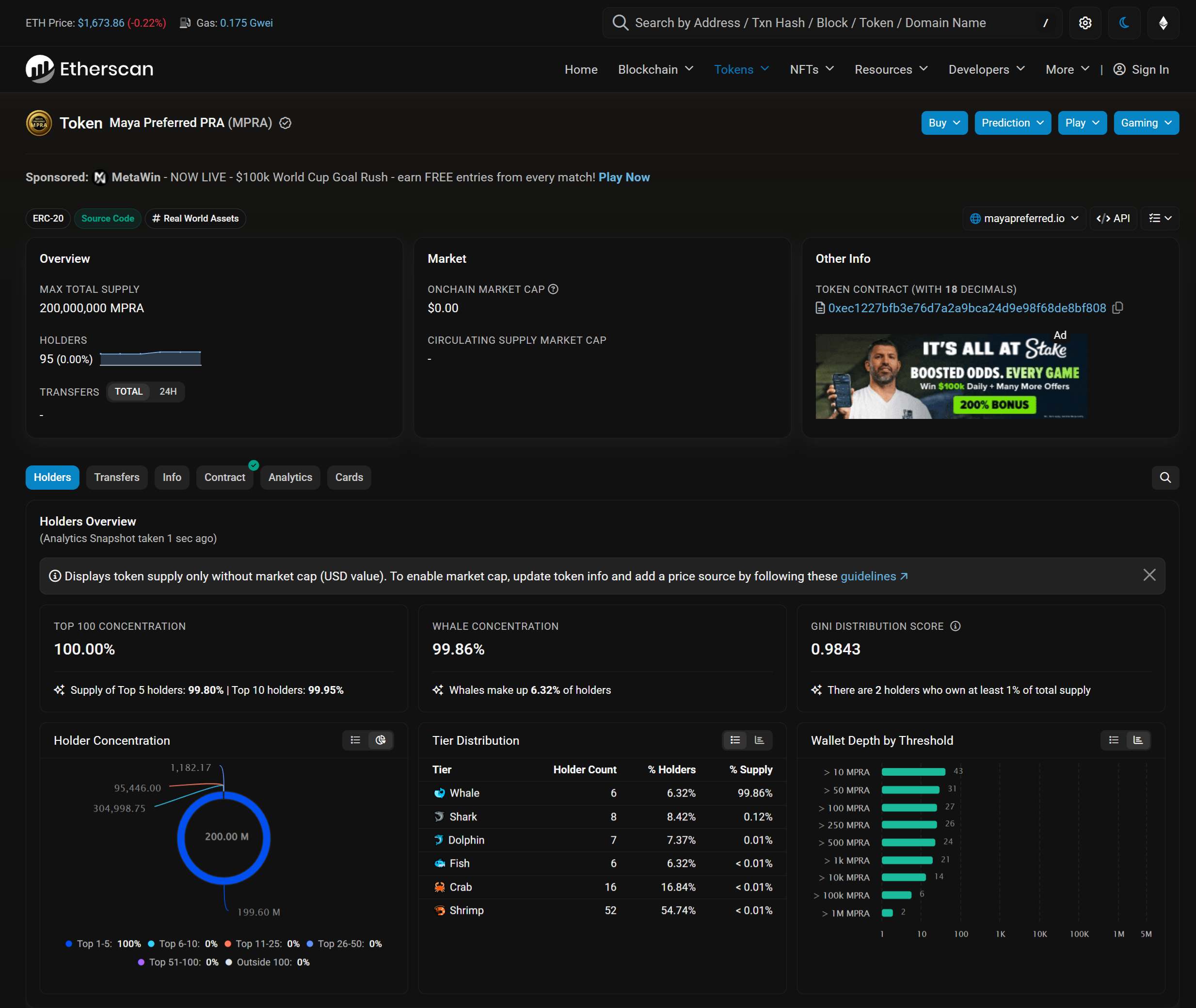
Task: Switch to the Cards tab
Action: click(x=349, y=478)
